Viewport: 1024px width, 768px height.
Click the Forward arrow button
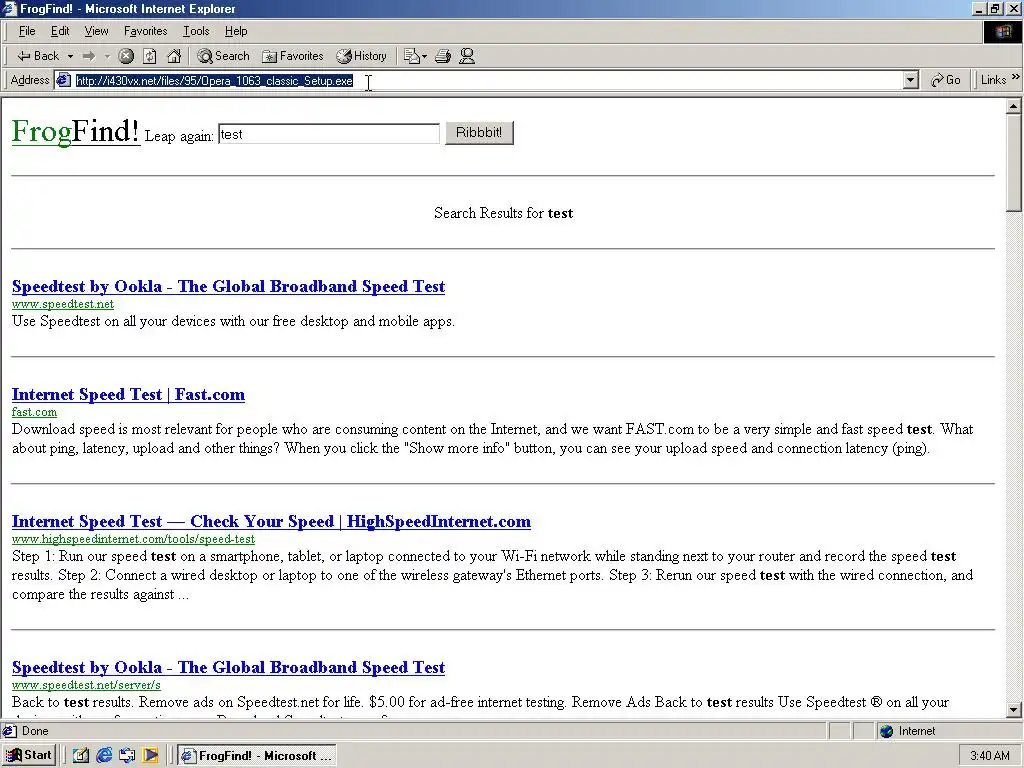[89, 56]
